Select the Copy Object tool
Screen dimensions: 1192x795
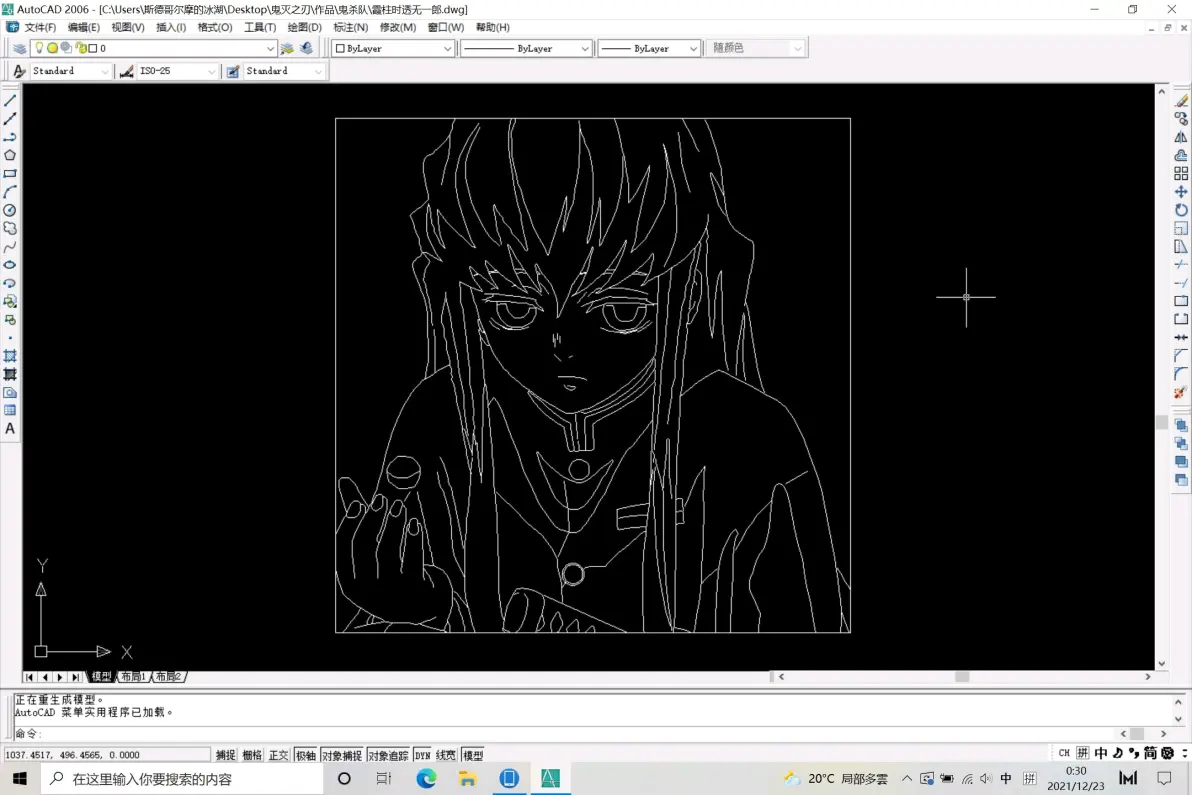tap(1181, 119)
